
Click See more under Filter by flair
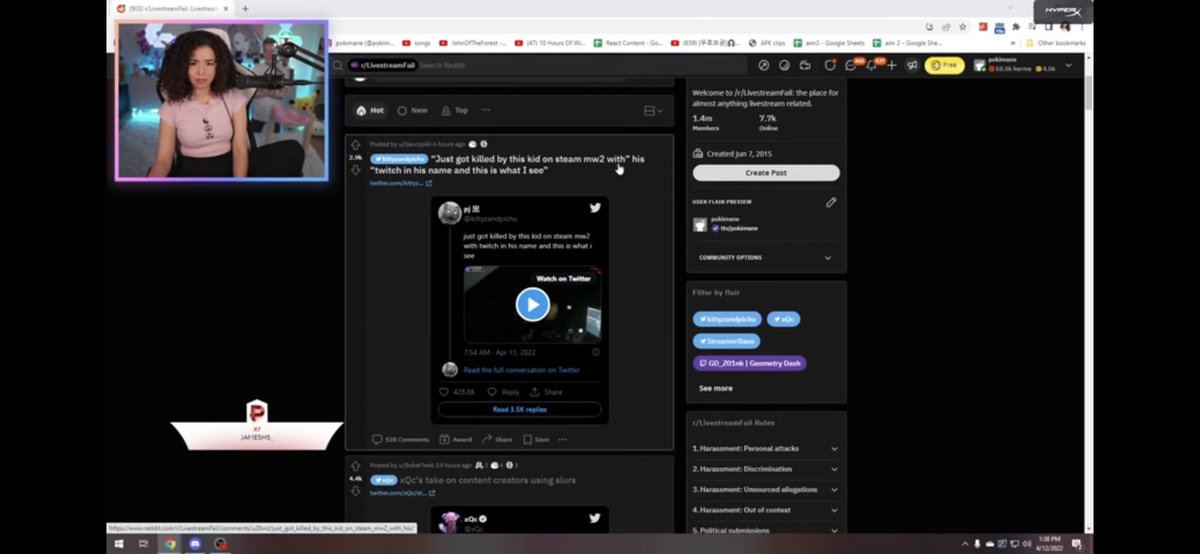click(x=715, y=388)
